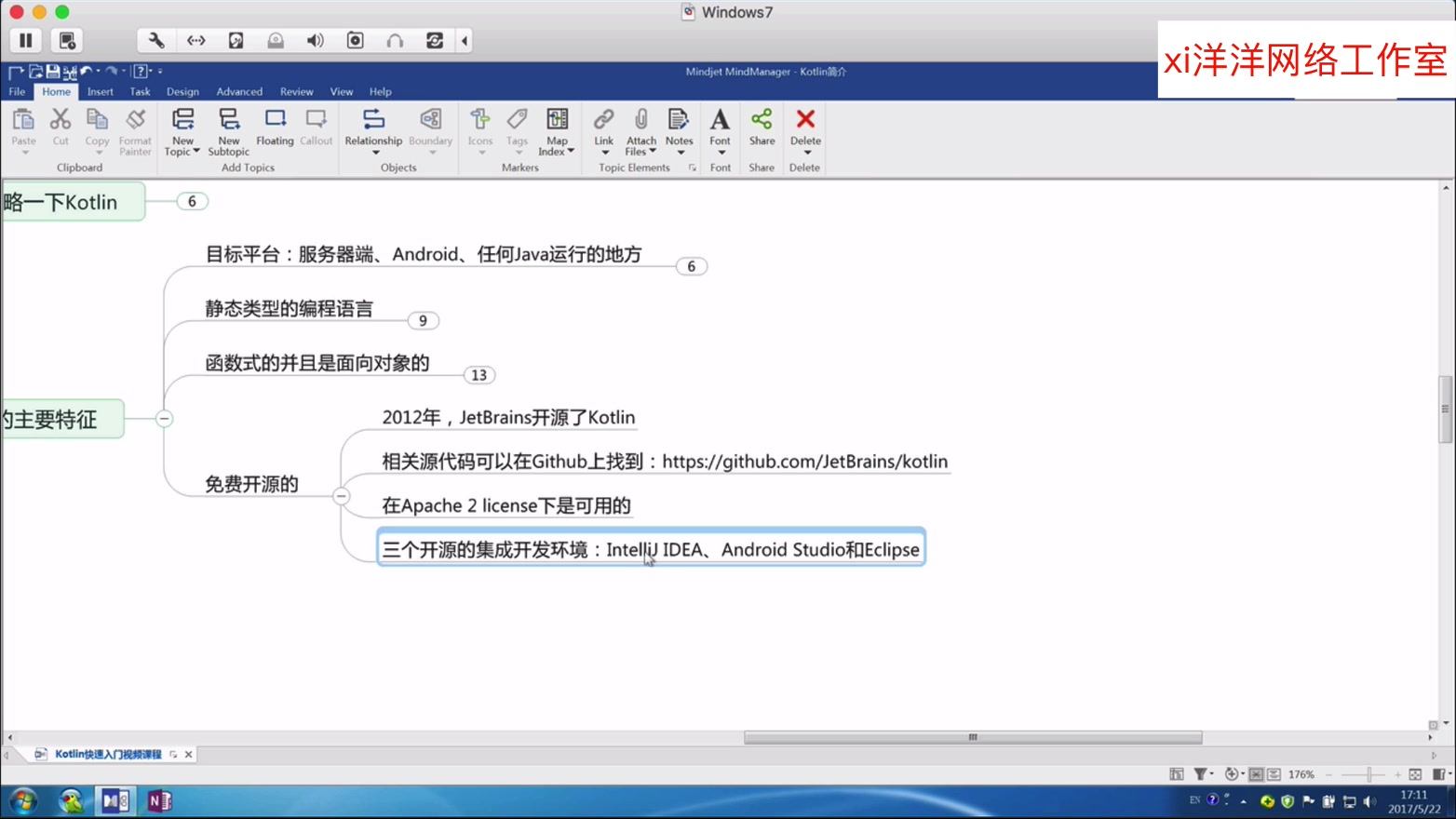Click the red Delete X icon
Viewport: 1456px width, 819px height.
[x=805, y=118]
